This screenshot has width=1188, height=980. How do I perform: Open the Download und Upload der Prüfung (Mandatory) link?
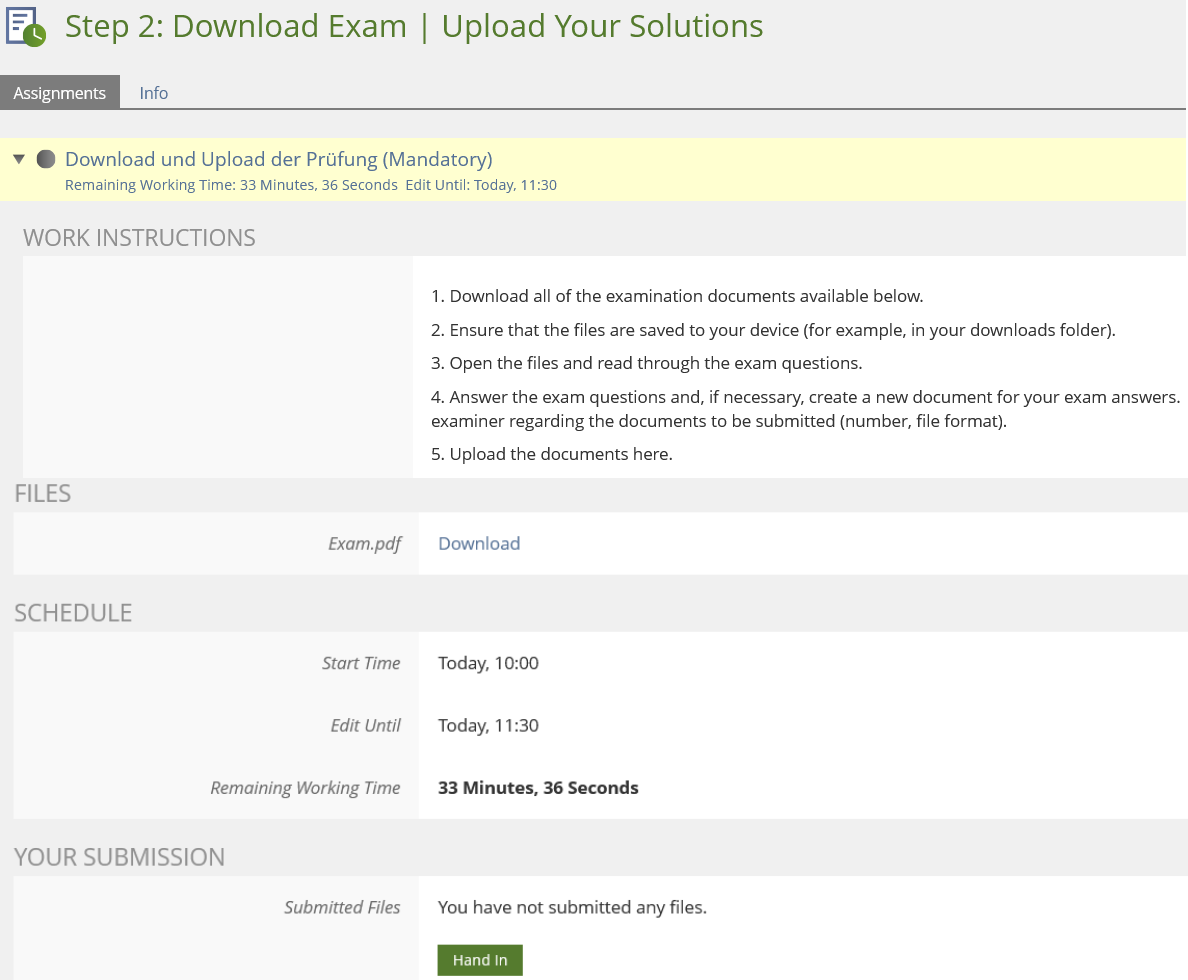click(x=278, y=159)
